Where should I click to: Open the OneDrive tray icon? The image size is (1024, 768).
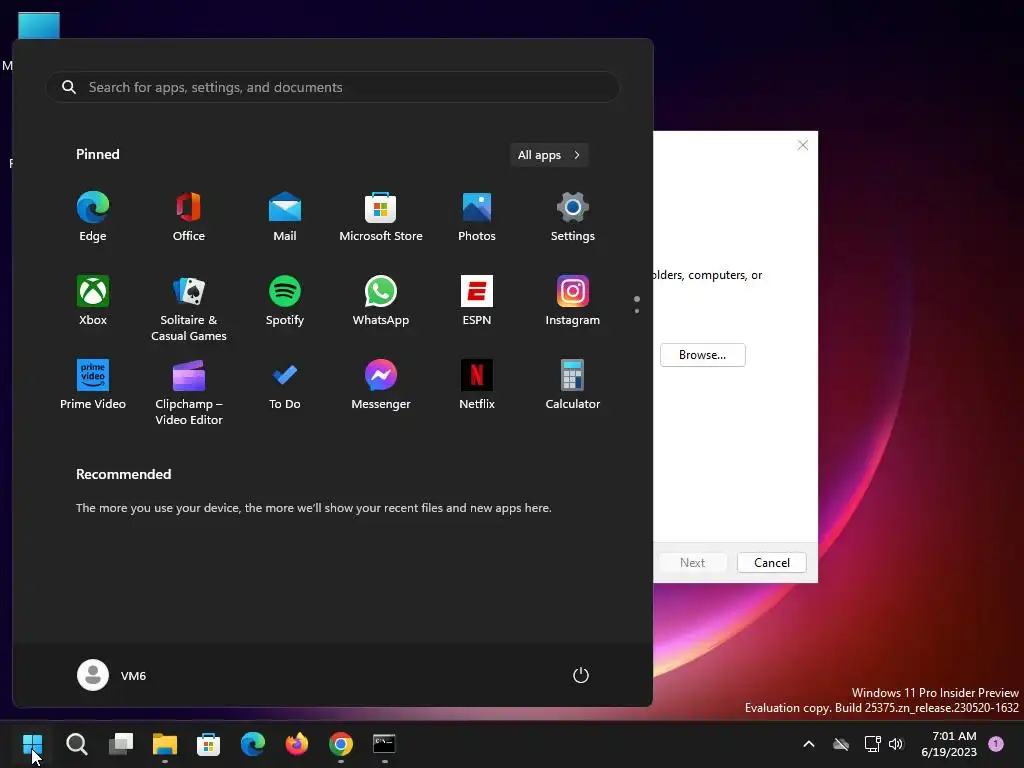click(x=841, y=743)
